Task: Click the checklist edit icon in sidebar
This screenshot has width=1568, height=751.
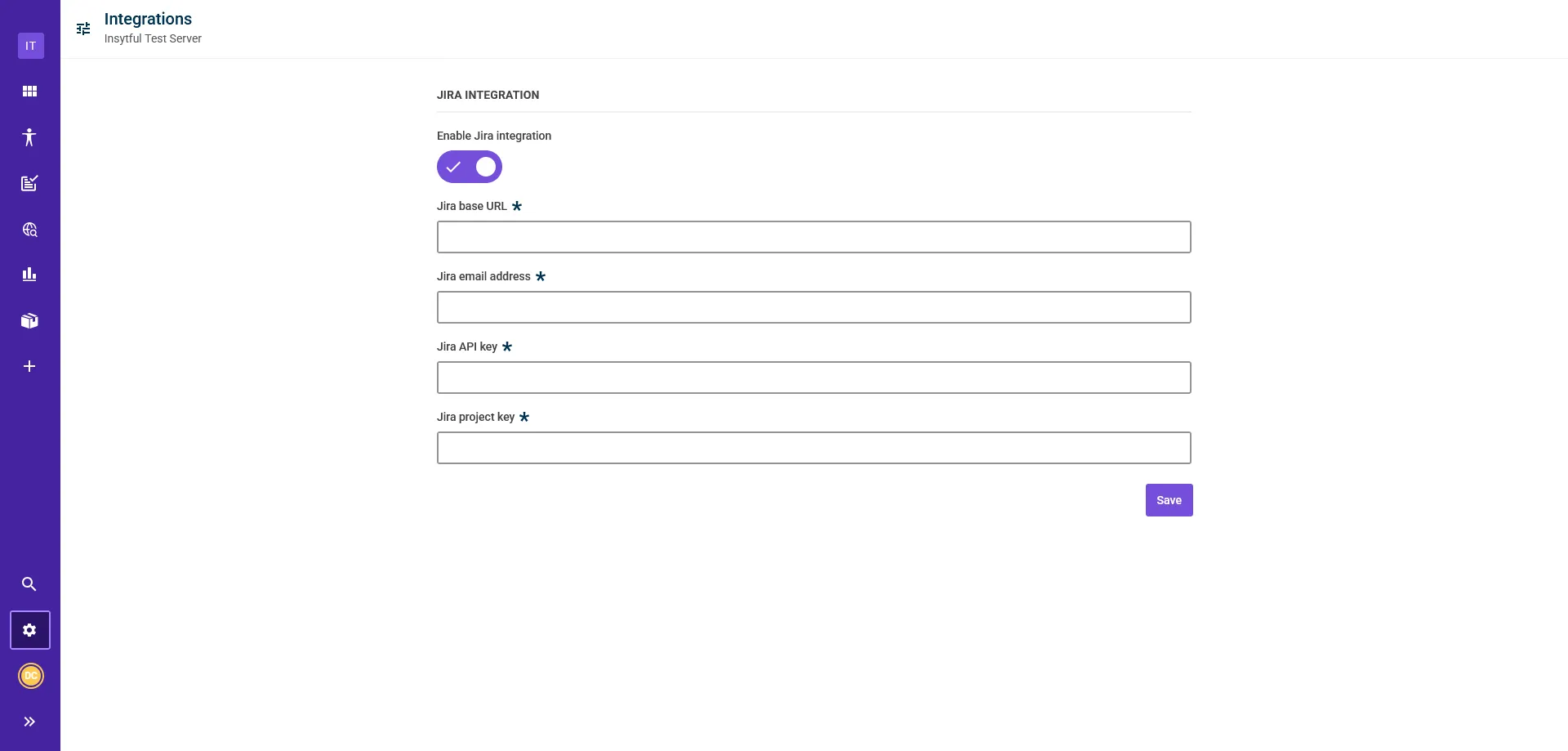Action: (x=29, y=183)
